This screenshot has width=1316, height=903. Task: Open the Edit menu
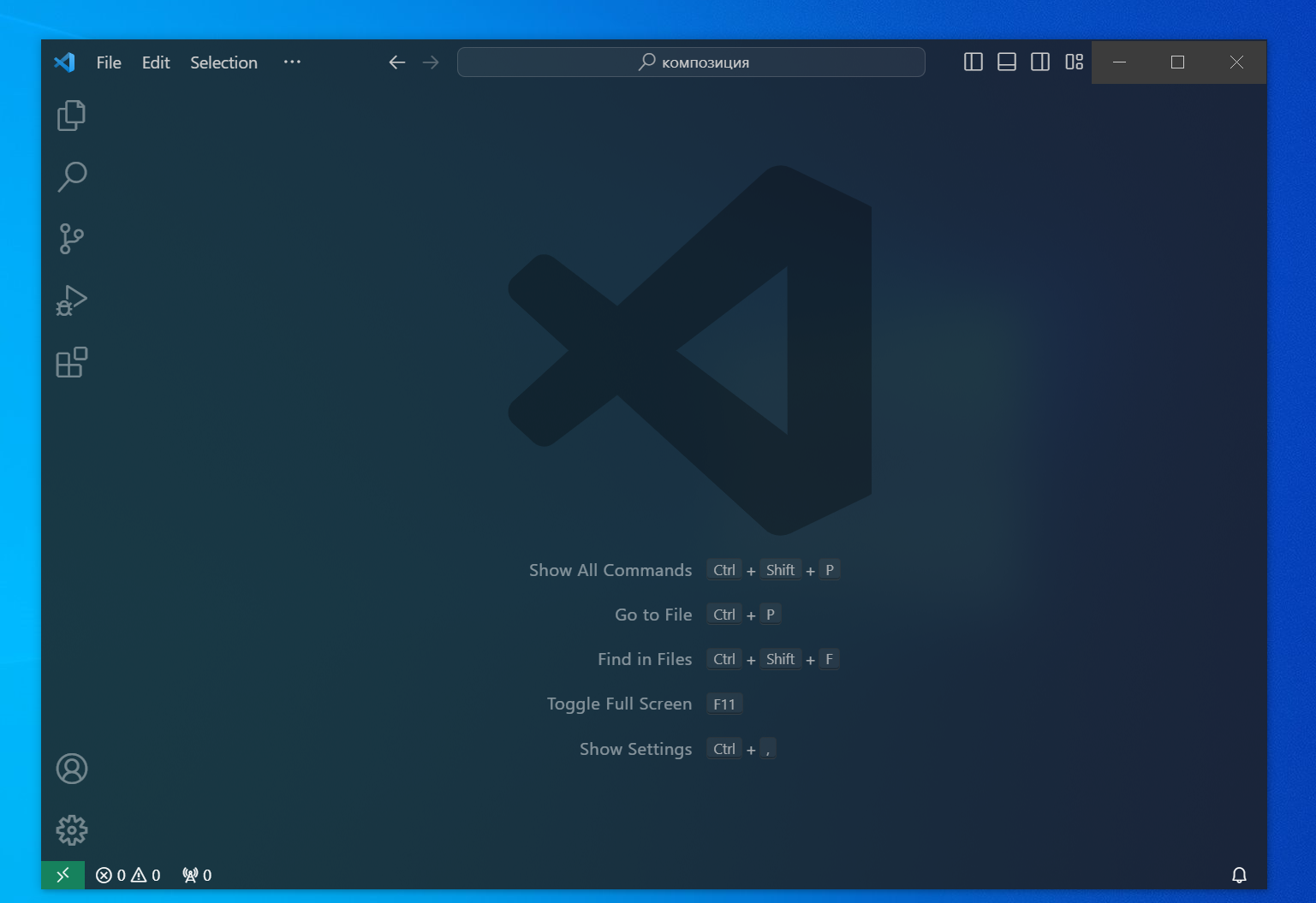pyautogui.click(x=156, y=62)
